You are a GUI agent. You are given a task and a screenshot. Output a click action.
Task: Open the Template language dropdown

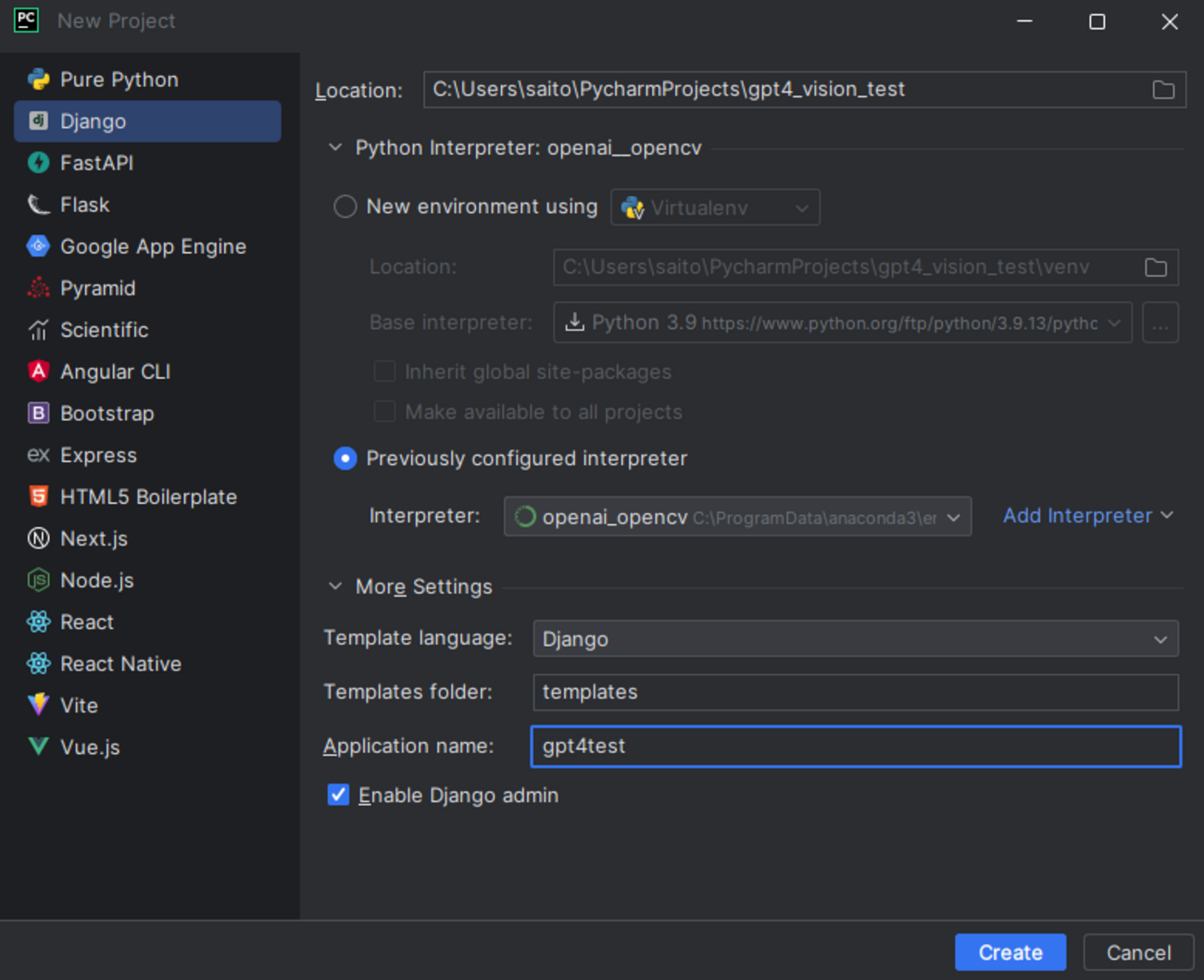pos(856,639)
